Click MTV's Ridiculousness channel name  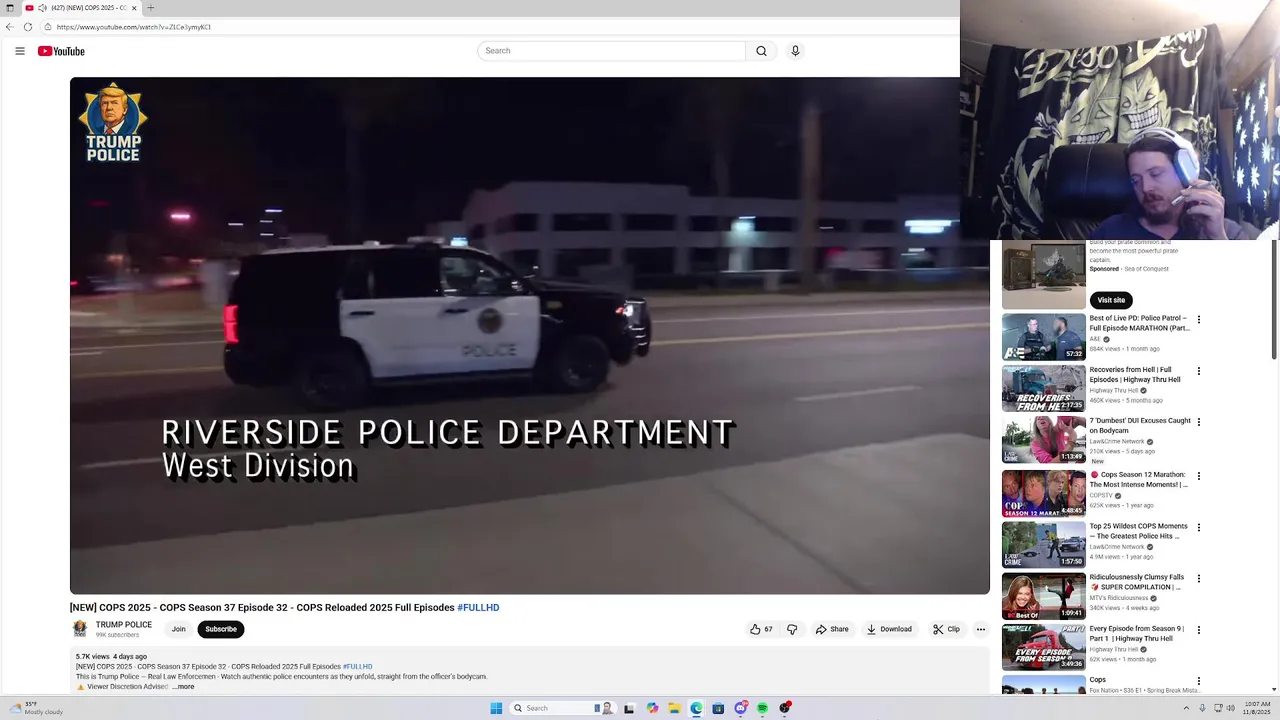(1119, 598)
